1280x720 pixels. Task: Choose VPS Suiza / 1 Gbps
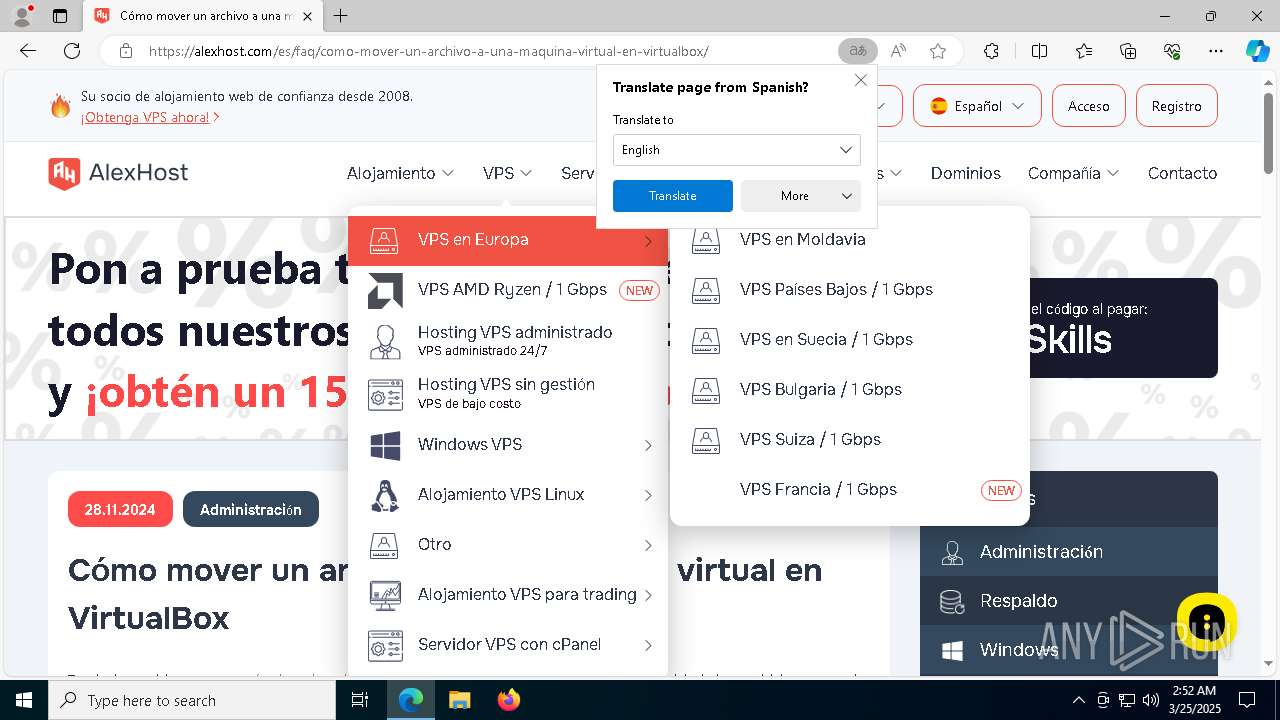[x=850, y=439]
